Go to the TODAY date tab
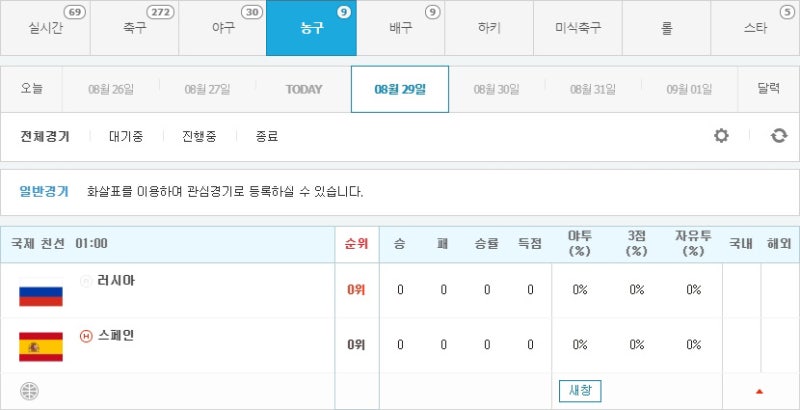The height and width of the screenshot is (410, 800). tap(304, 89)
